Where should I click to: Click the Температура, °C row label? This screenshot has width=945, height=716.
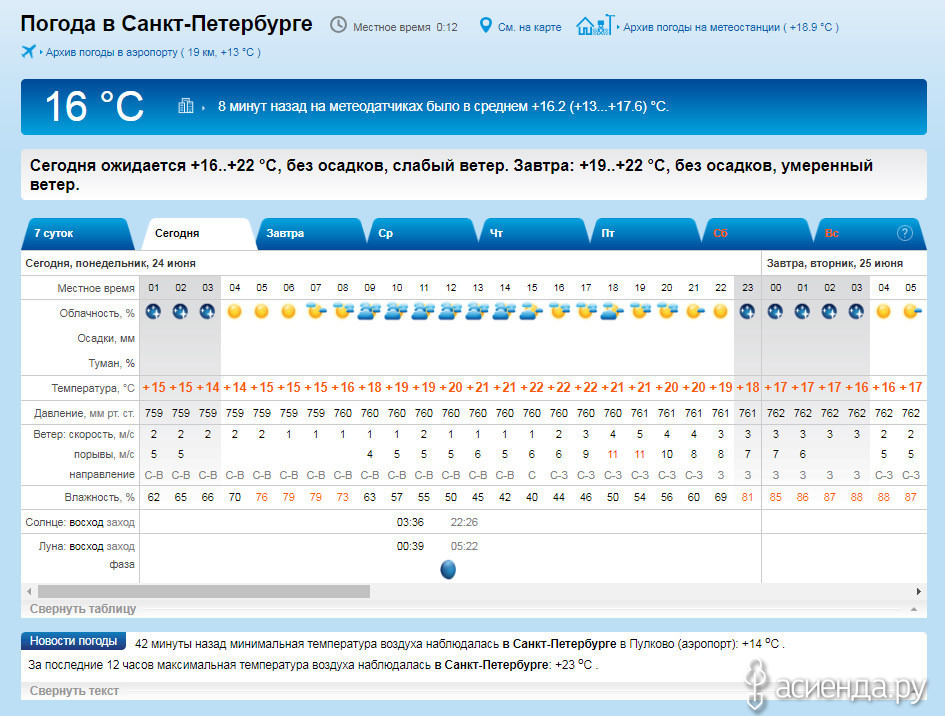coord(93,388)
